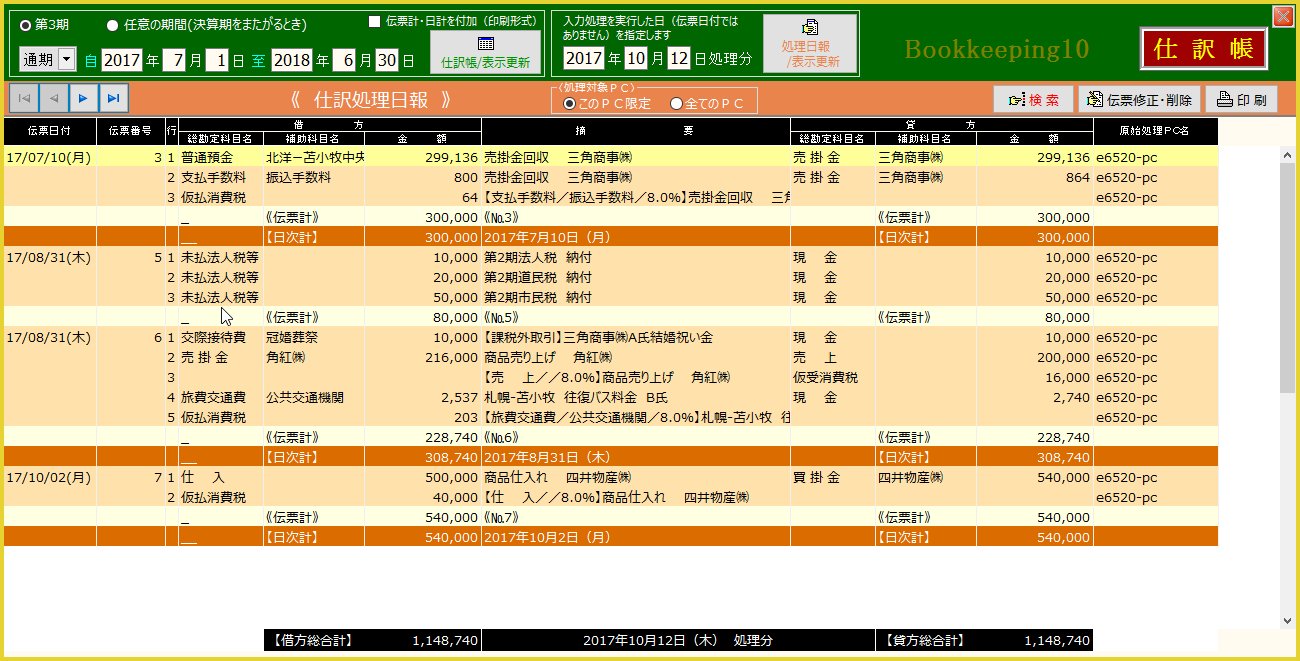The width and height of the screenshot is (1300, 661).
Task: Select 第3期 radio button
Action: coord(26,23)
